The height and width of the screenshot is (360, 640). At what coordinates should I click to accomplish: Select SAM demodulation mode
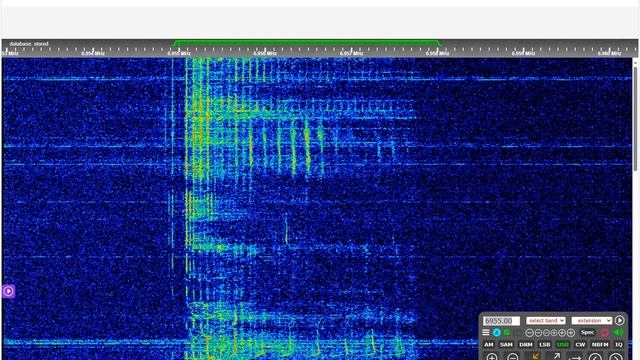(506, 344)
